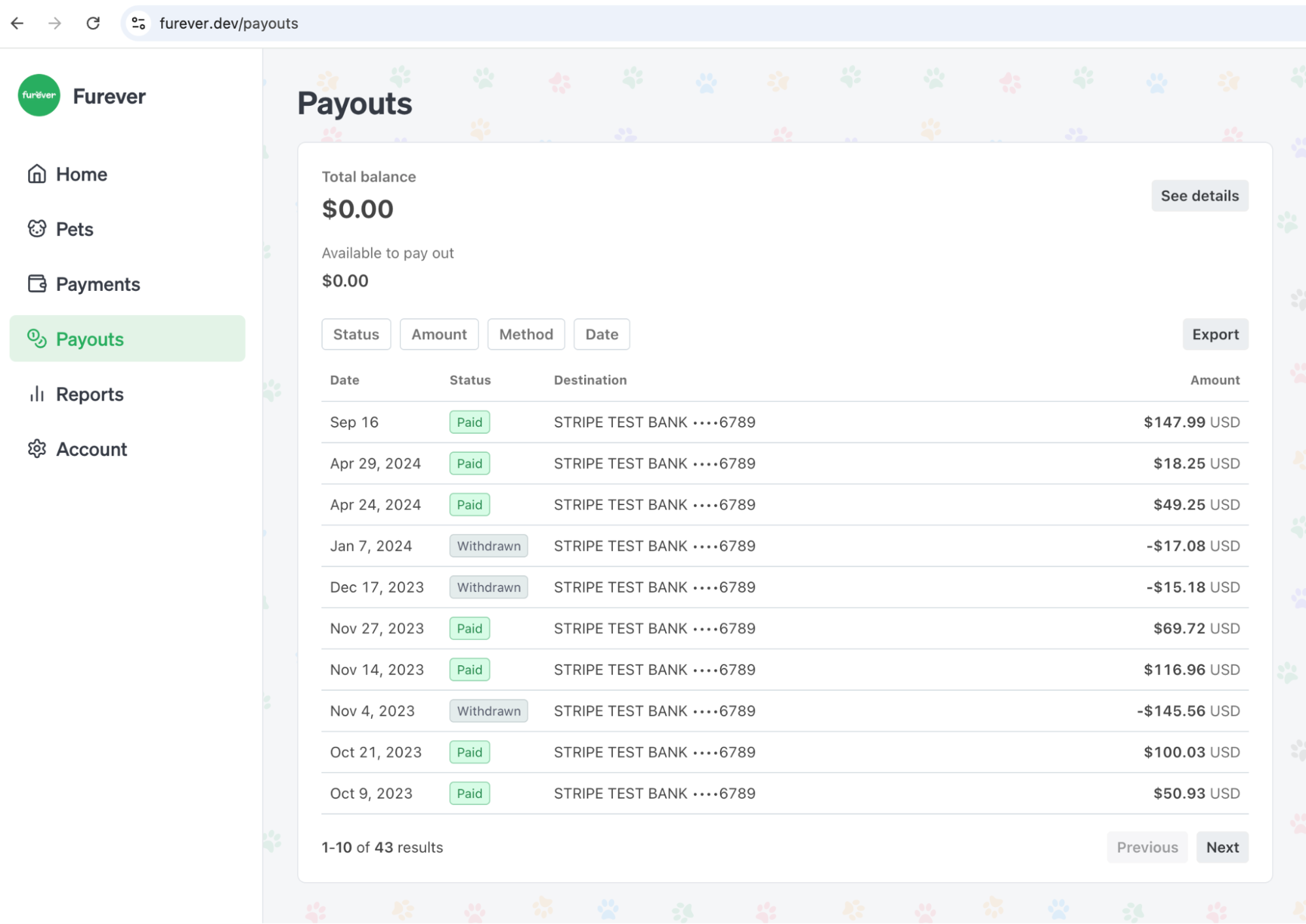Image resolution: width=1306 pixels, height=924 pixels.
Task: Click the 1-10 of 43 results text
Action: pos(382,848)
